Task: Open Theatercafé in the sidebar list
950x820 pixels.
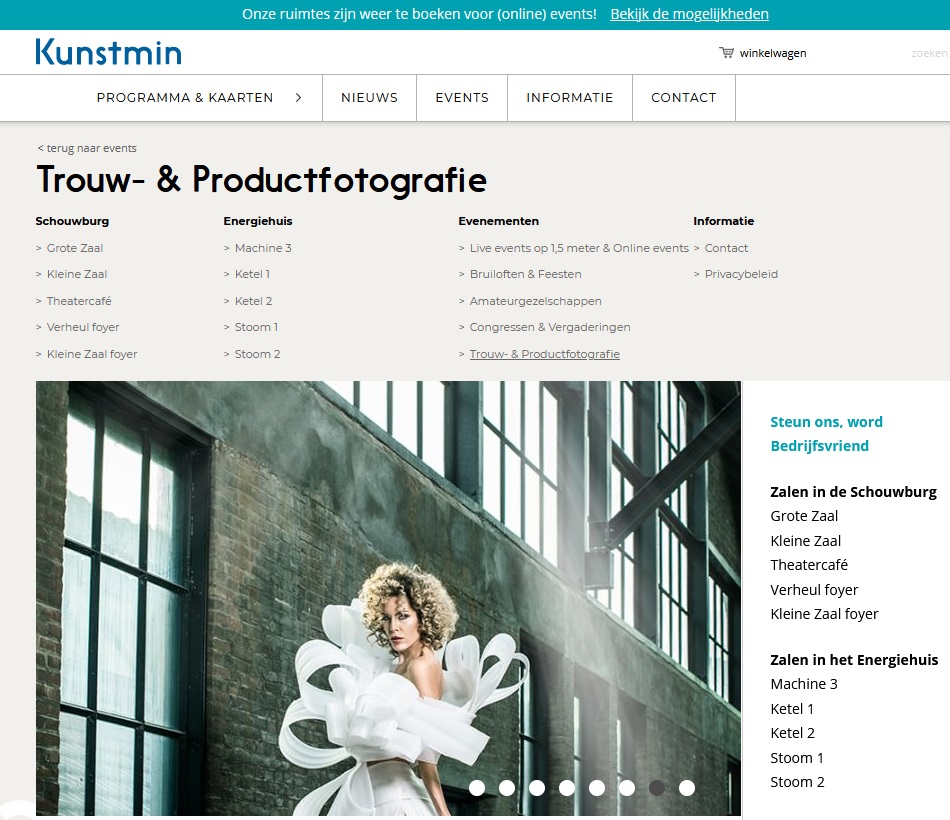Action: tap(809, 565)
